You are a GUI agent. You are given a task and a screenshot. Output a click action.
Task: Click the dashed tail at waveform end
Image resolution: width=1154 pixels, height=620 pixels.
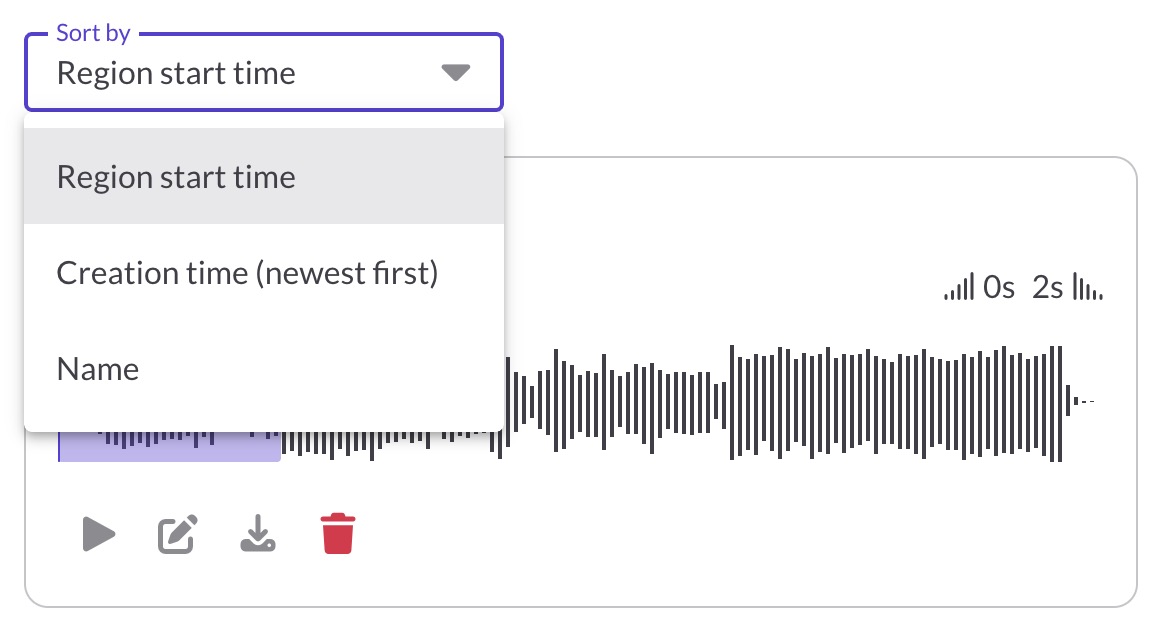[1088, 402]
